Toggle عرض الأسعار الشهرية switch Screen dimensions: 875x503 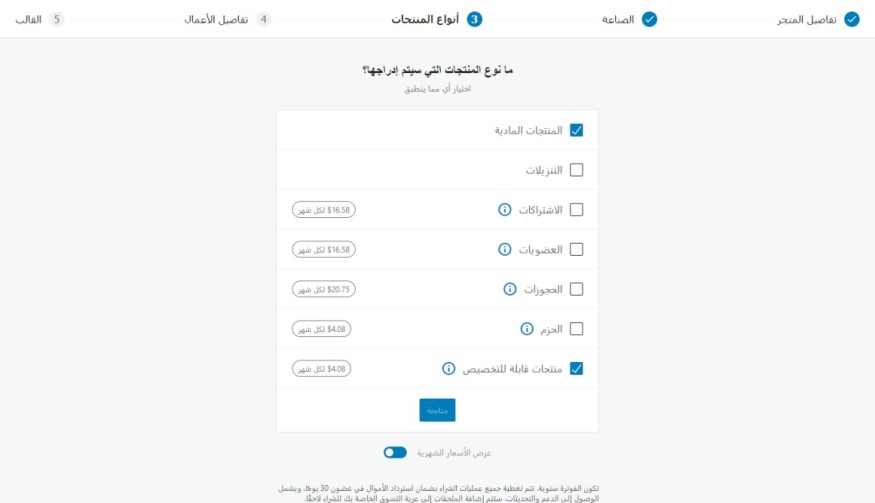(x=395, y=452)
